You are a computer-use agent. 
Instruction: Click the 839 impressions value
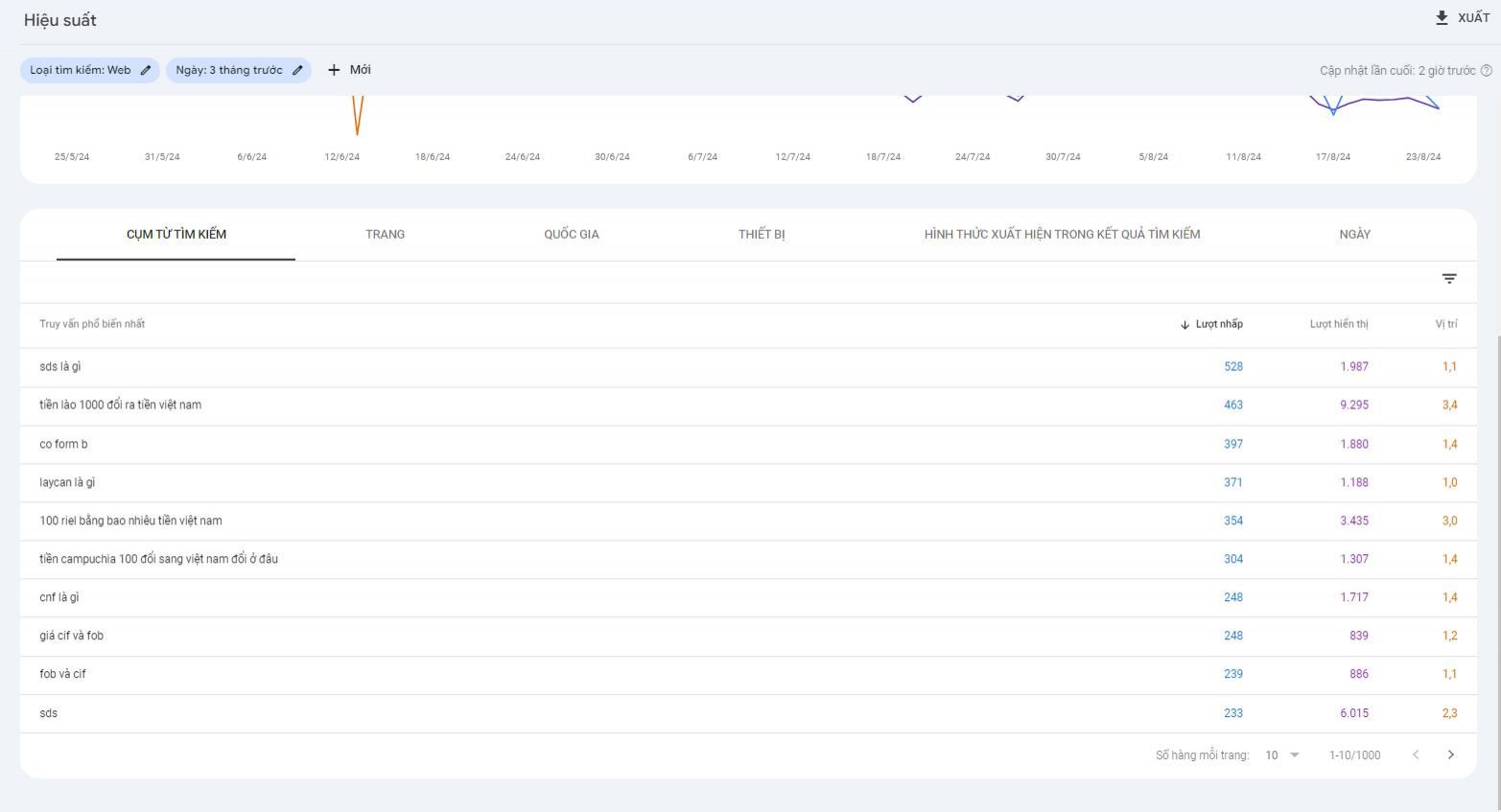[1359, 637]
